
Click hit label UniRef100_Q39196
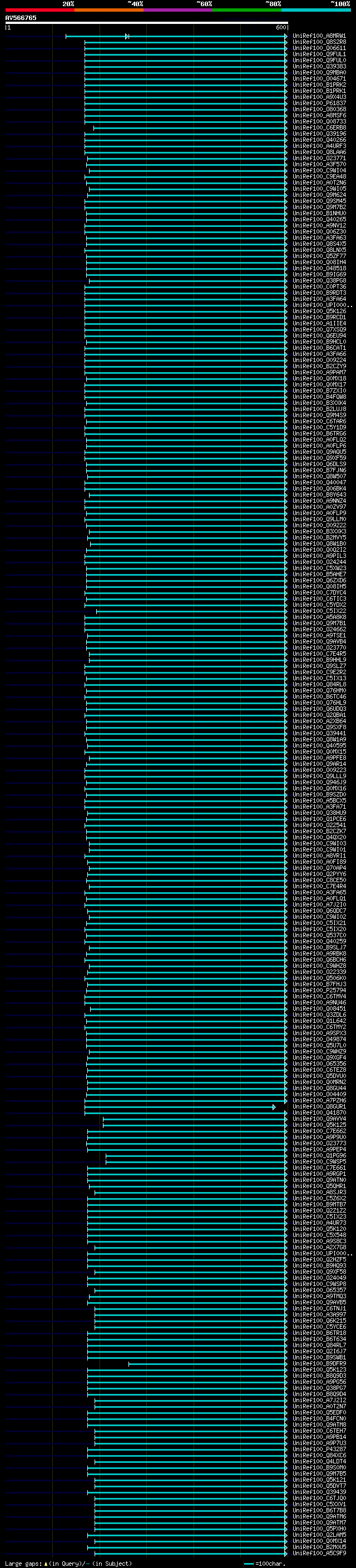point(319,134)
